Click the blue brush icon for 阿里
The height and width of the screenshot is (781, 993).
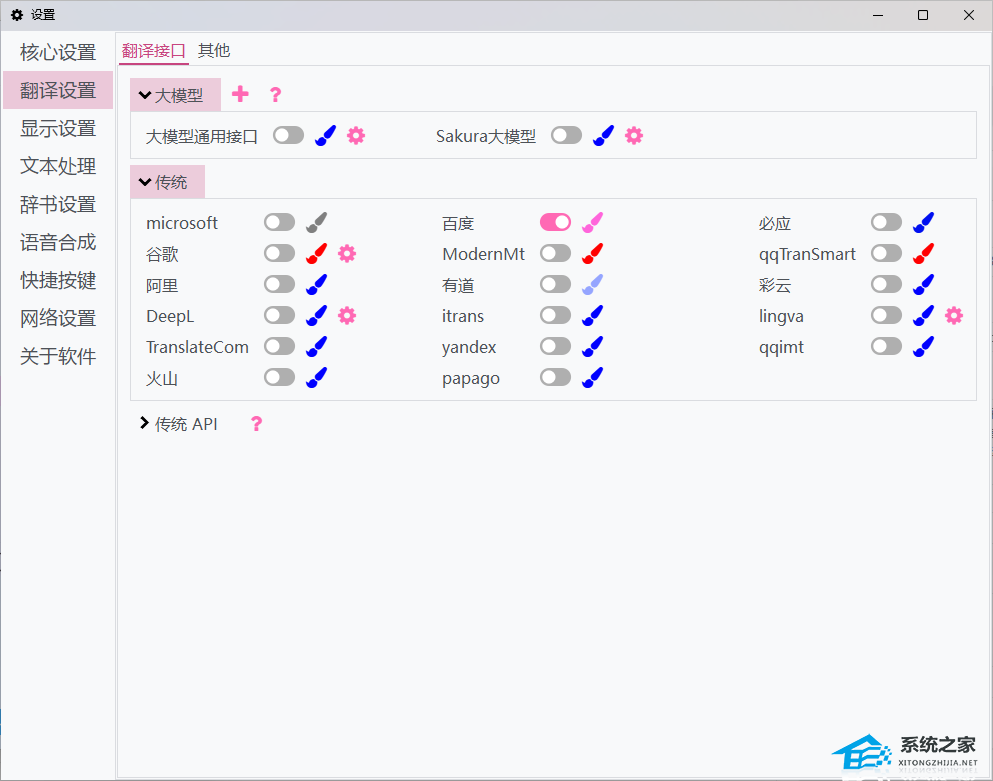[316, 284]
